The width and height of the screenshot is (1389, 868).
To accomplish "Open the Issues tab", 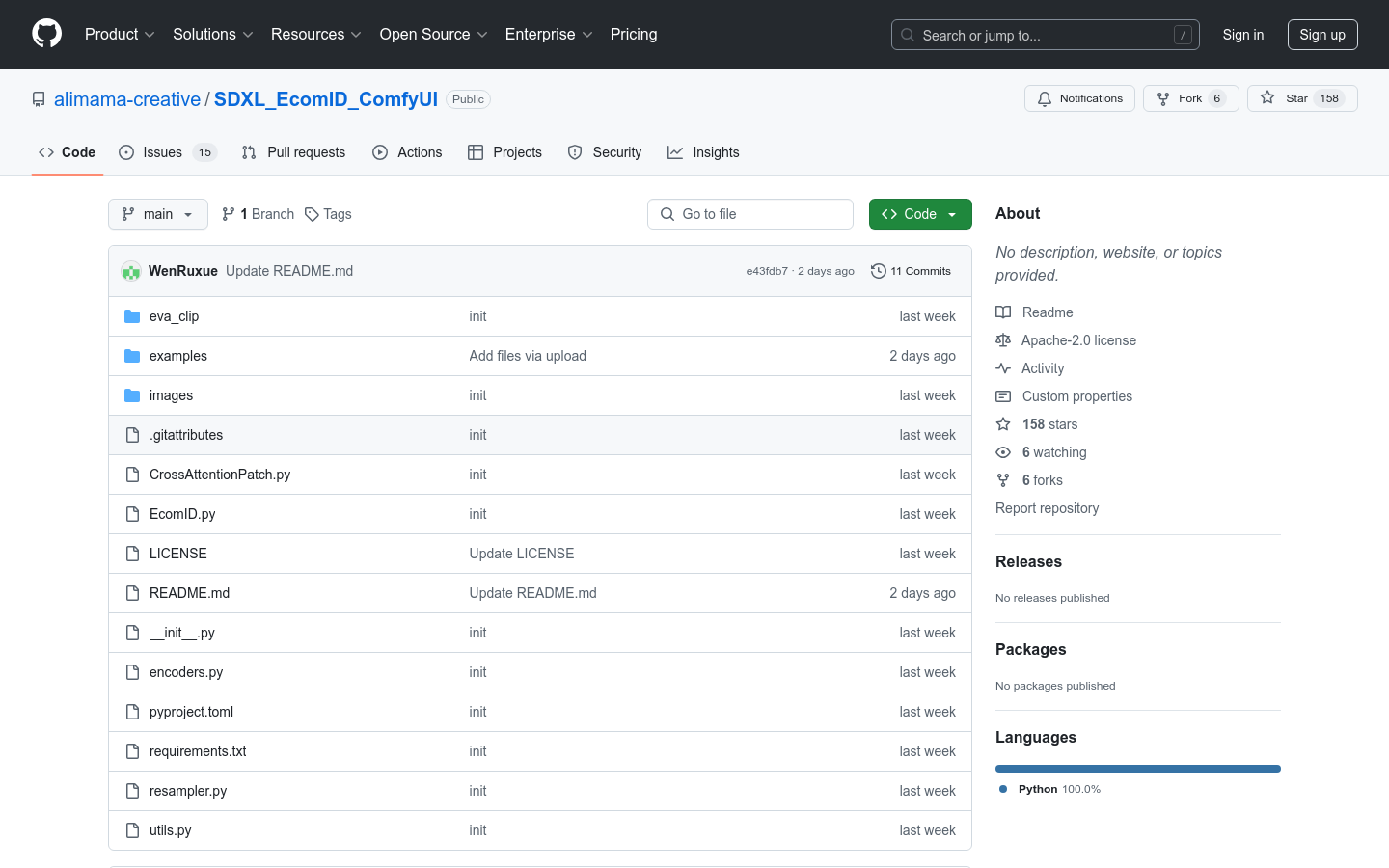I will pos(168,152).
